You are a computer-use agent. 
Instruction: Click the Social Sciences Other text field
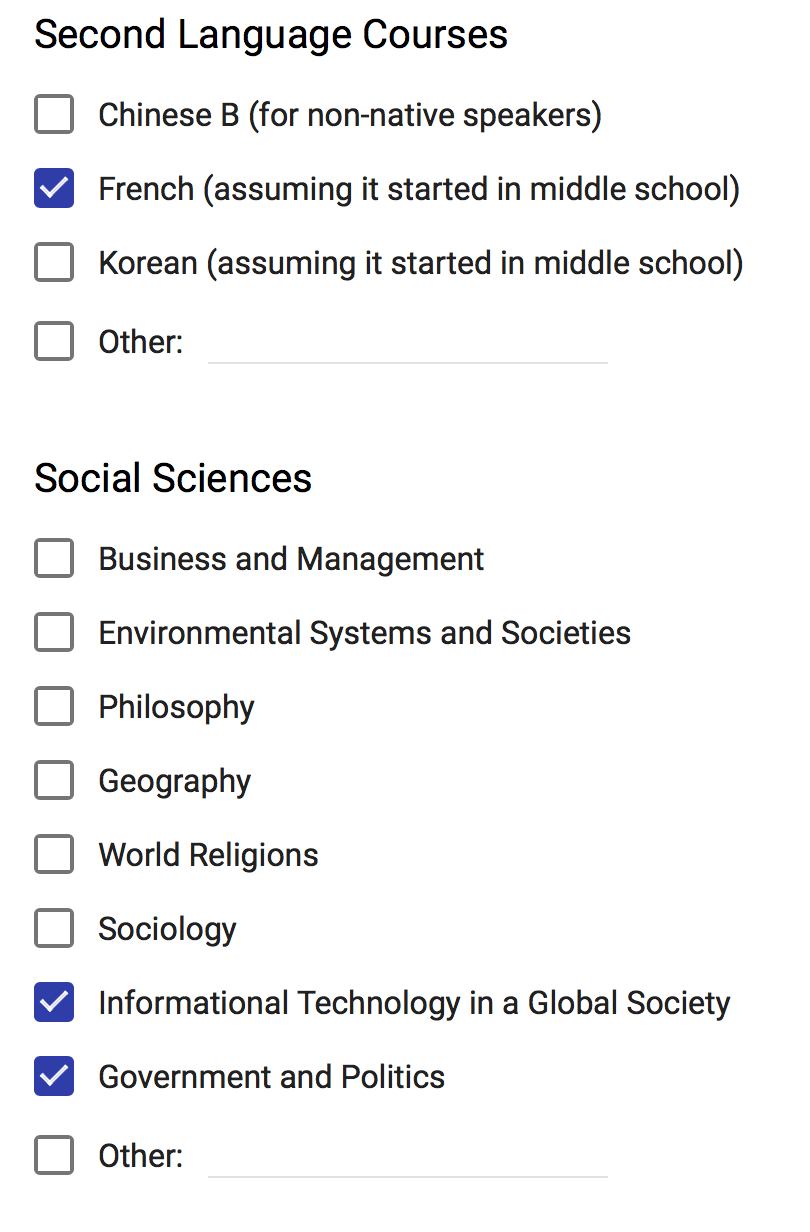click(x=407, y=1158)
